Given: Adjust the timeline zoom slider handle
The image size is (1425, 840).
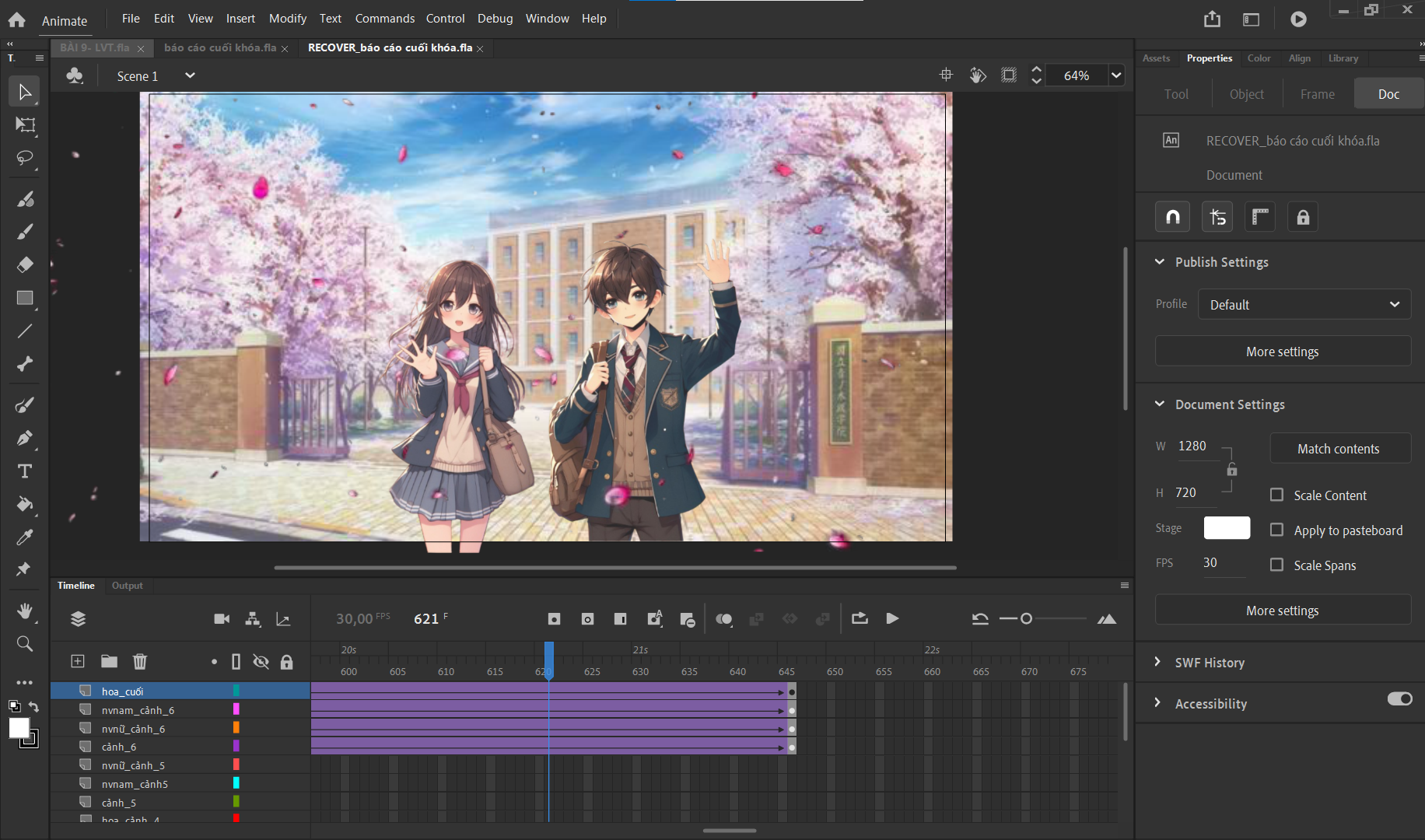Looking at the screenshot, I should 1026,619.
